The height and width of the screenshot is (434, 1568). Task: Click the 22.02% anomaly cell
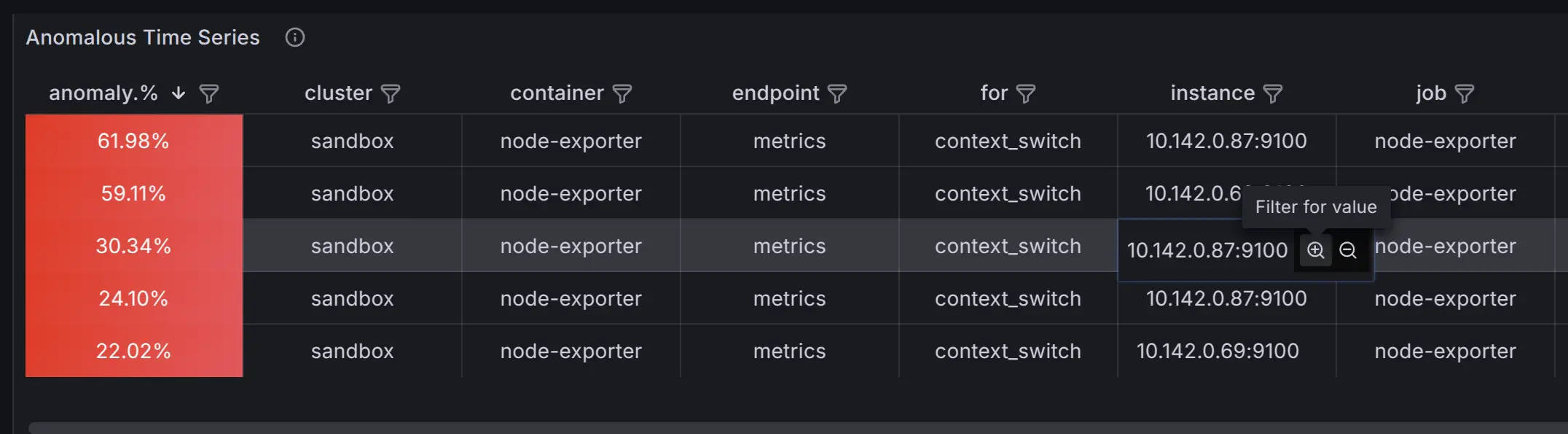133,351
